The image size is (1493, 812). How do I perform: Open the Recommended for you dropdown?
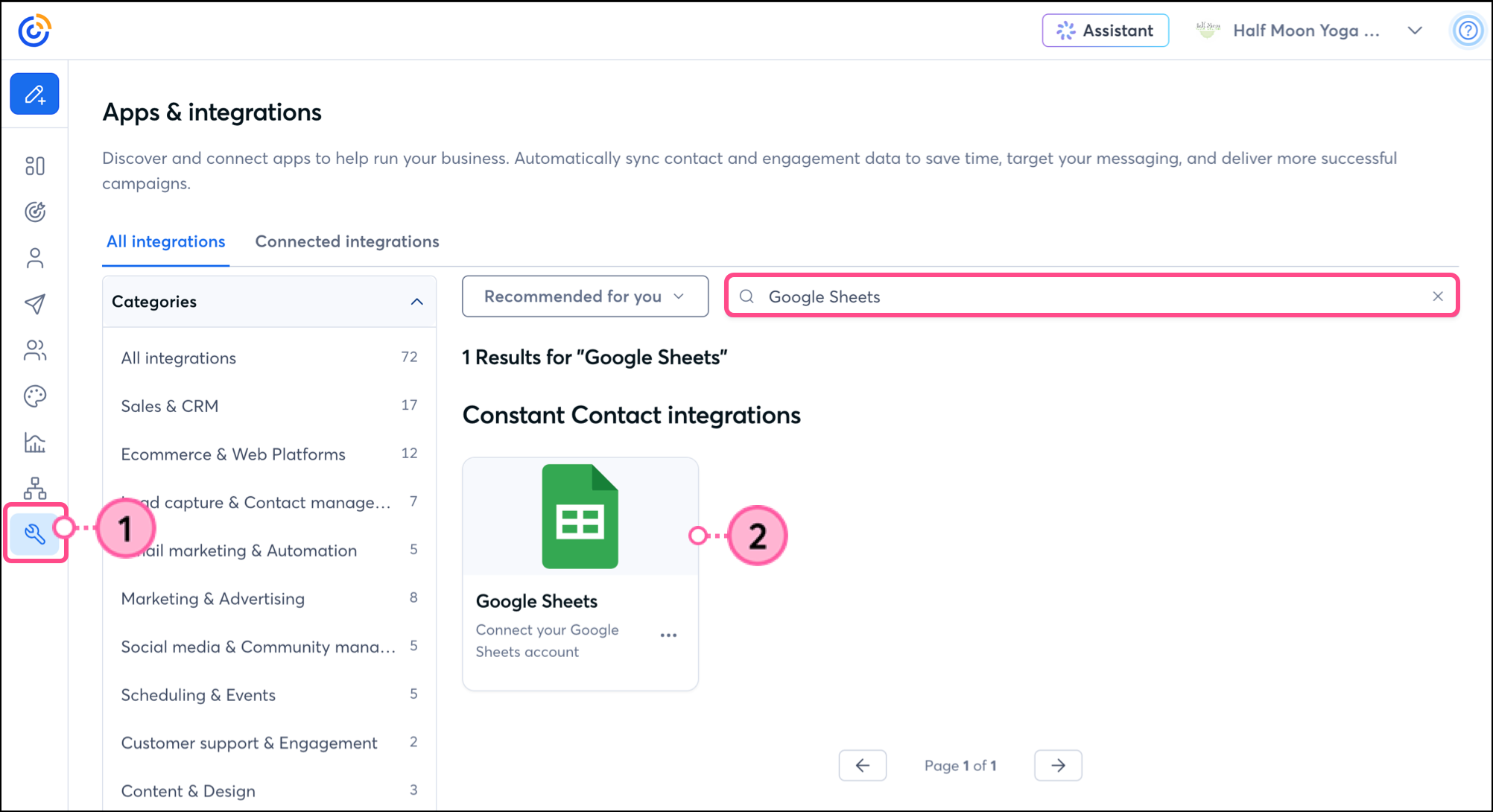585,296
